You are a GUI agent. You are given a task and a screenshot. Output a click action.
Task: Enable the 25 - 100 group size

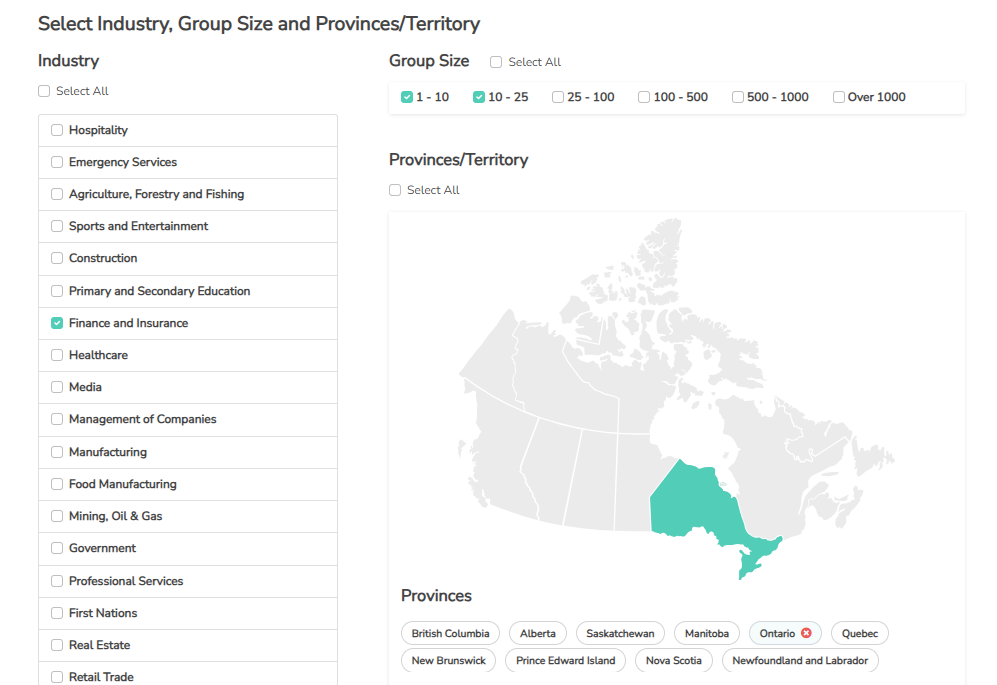[x=558, y=97]
